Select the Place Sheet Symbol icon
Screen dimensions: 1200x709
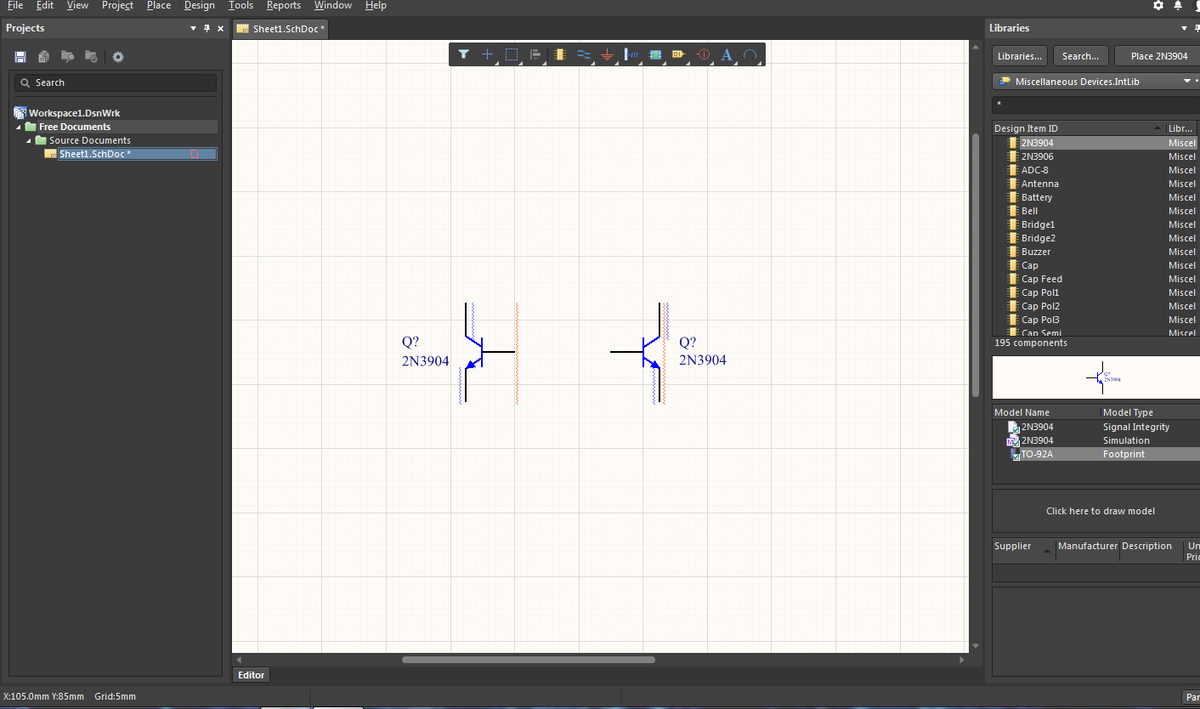pyautogui.click(x=655, y=54)
